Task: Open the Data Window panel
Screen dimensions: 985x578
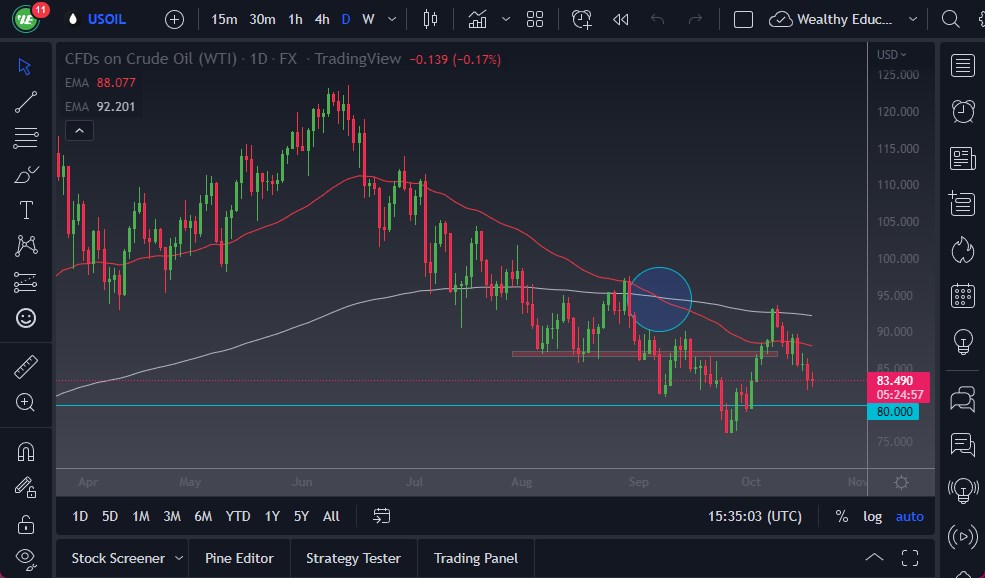Action: point(962,204)
